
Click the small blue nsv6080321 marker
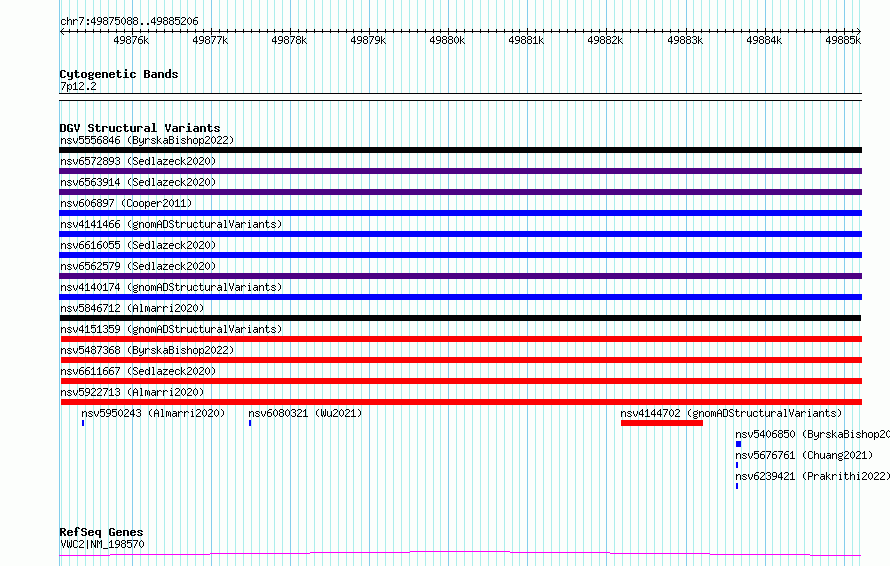click(250, 423)
